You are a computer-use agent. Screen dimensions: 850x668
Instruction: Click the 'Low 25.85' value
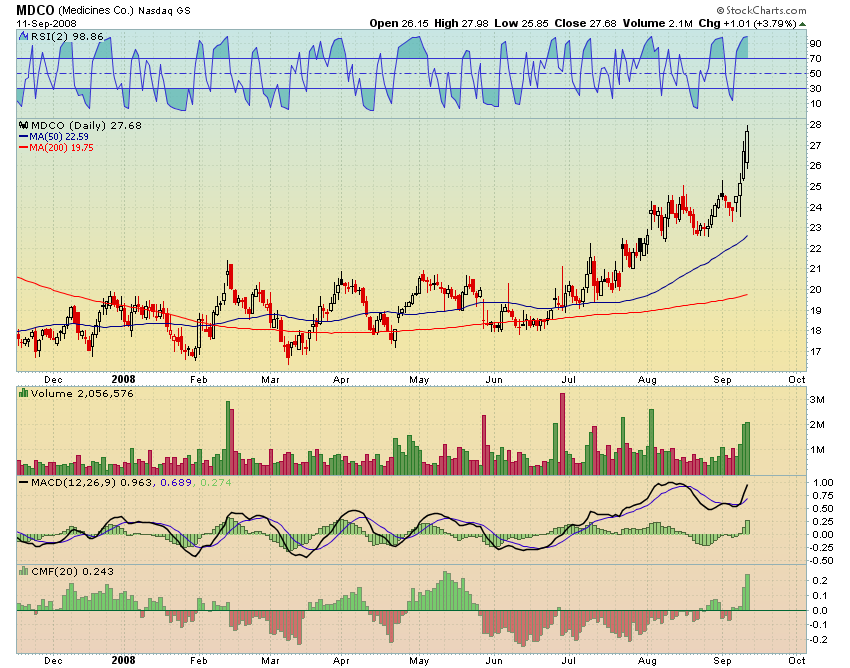click(x=521, y=23)
